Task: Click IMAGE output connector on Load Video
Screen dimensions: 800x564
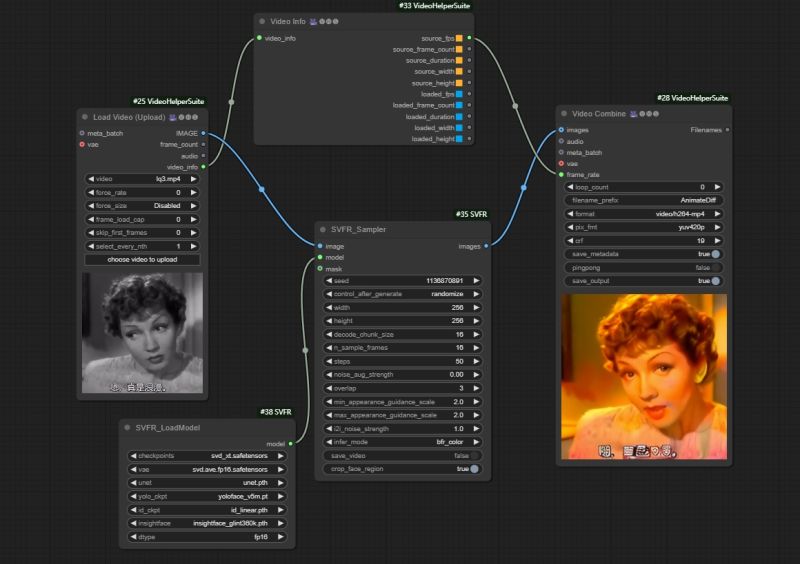Action: 203,133
